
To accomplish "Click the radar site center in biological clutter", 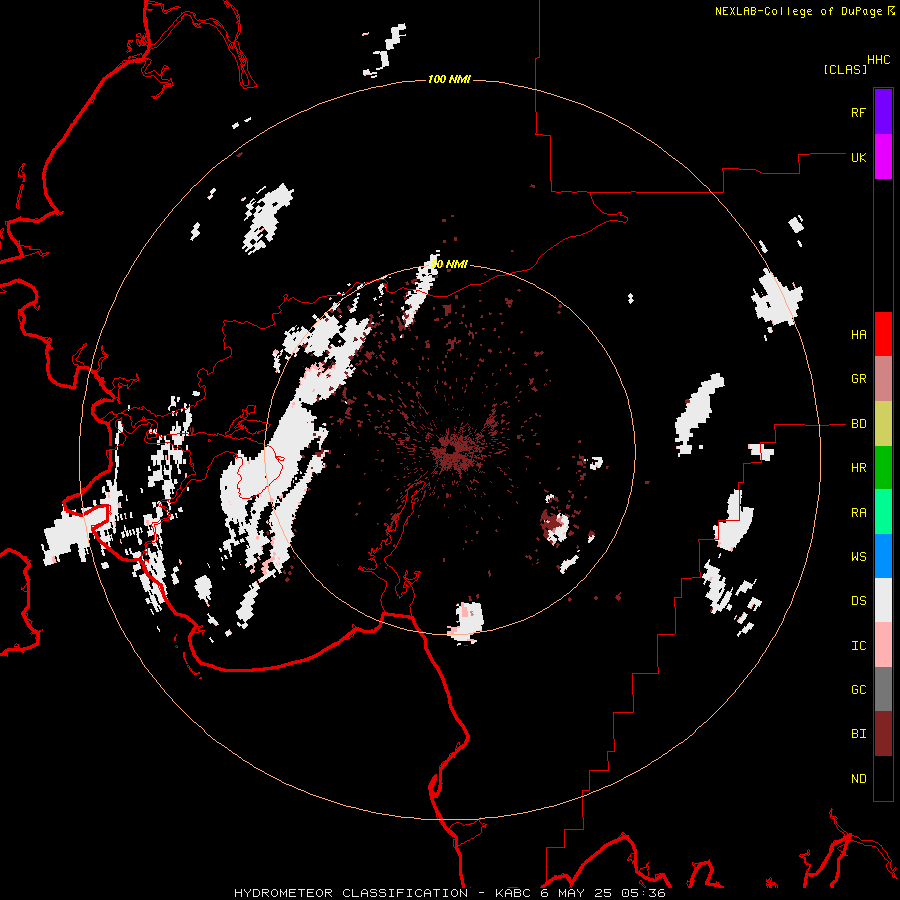I will click(x=450, y=449).
